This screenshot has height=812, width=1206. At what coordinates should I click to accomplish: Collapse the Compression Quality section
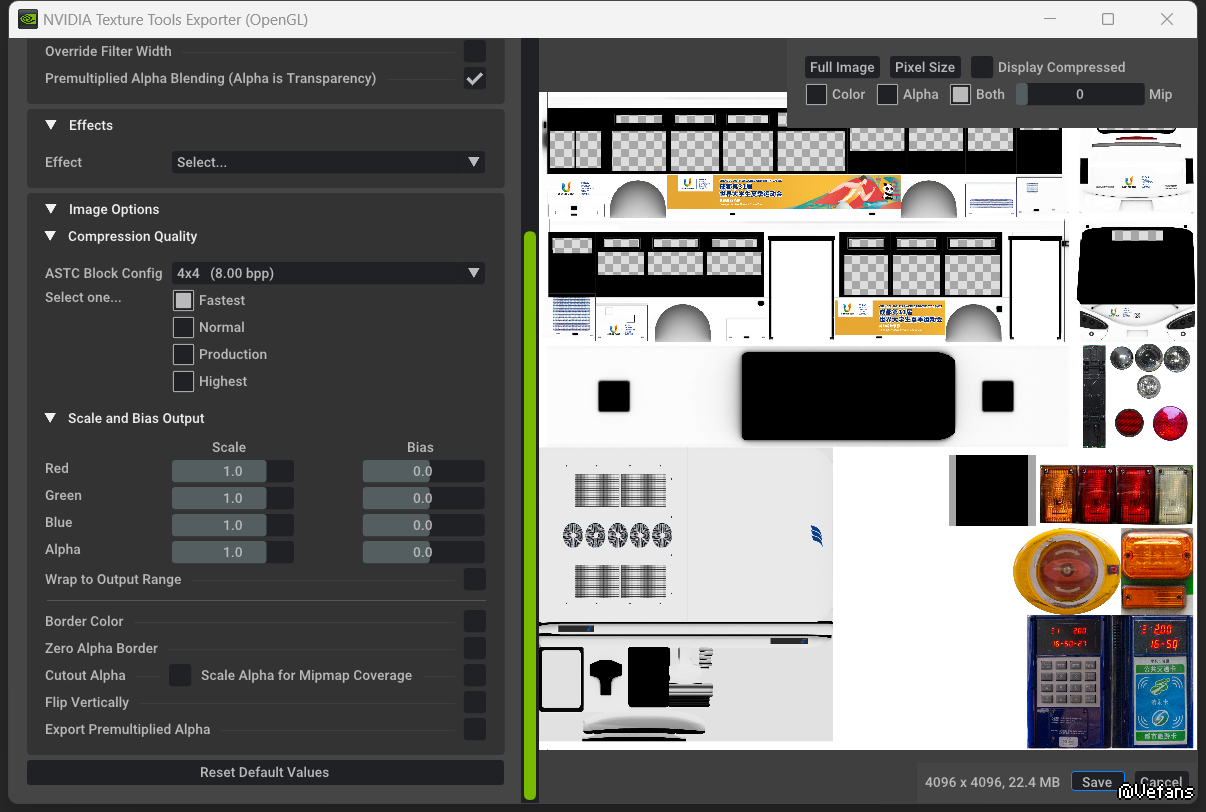(x=51, y=236)
